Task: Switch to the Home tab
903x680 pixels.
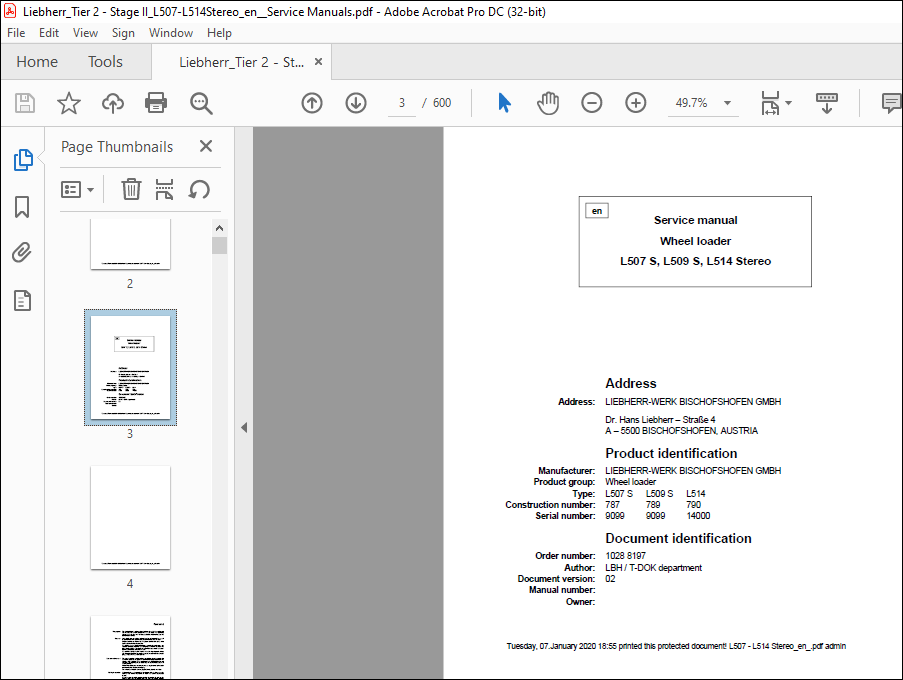Action: pos(37,62)
